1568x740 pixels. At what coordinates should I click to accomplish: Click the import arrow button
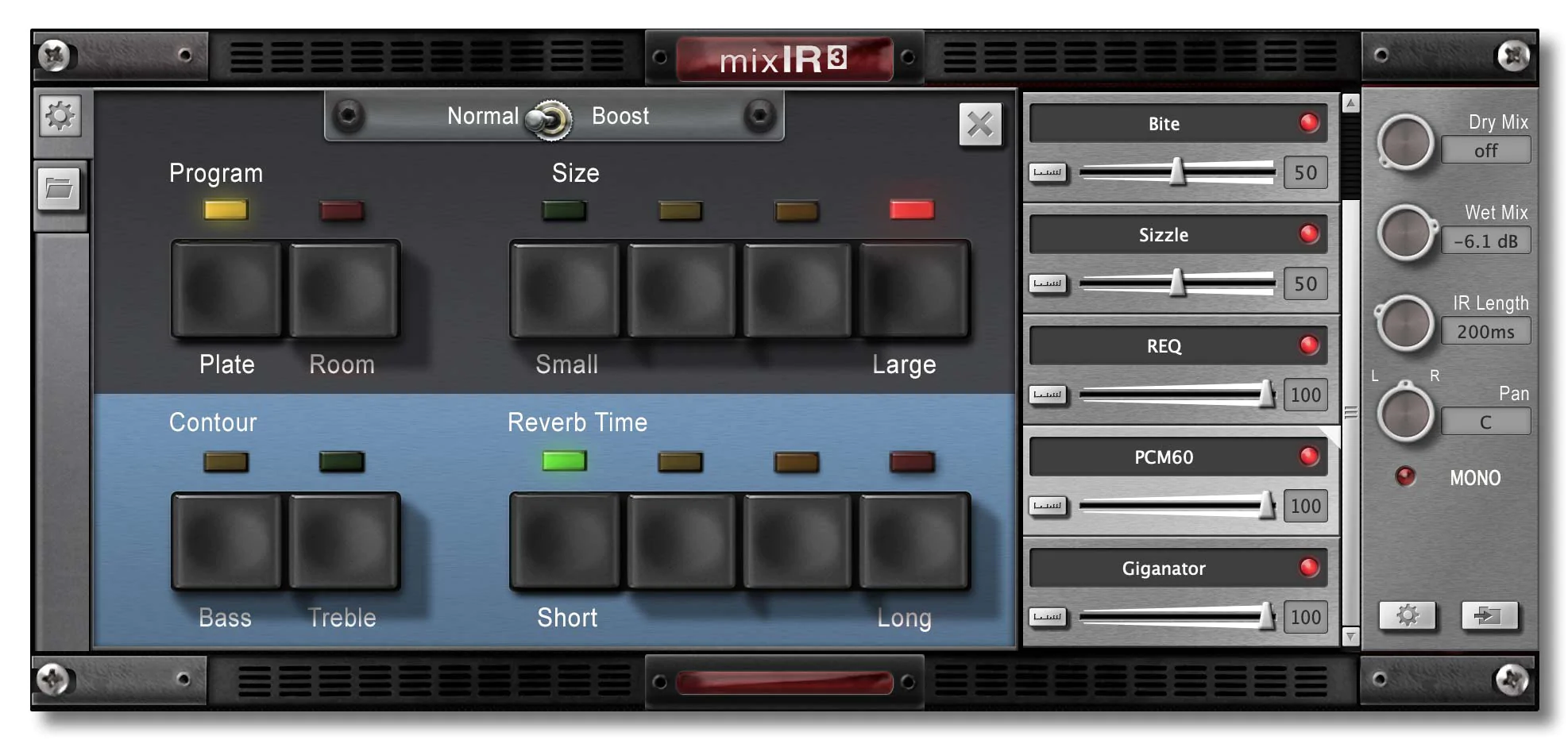click(1489, 615)
